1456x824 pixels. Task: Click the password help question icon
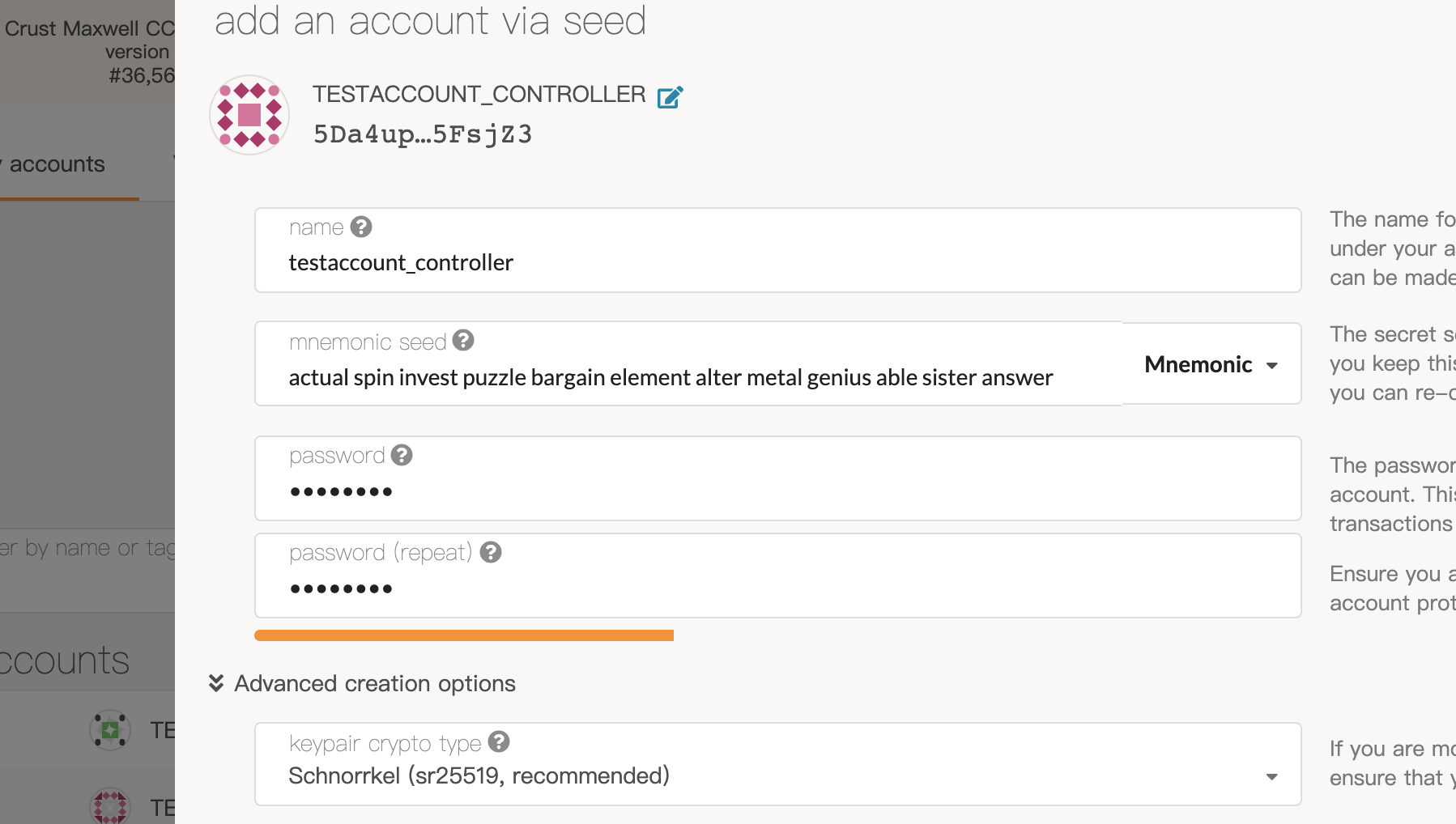402,455
